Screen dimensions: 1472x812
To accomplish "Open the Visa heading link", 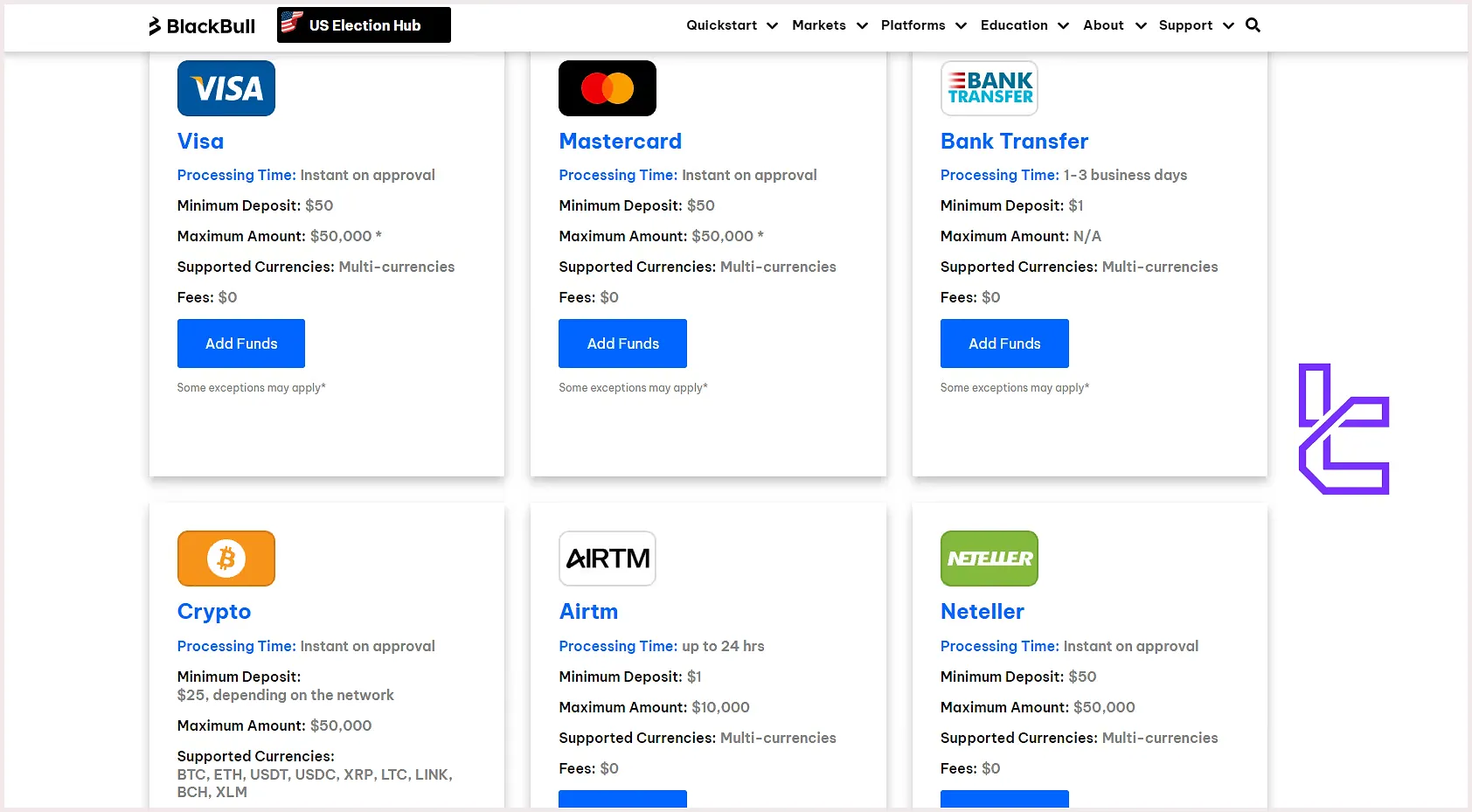I will [200, 142].
